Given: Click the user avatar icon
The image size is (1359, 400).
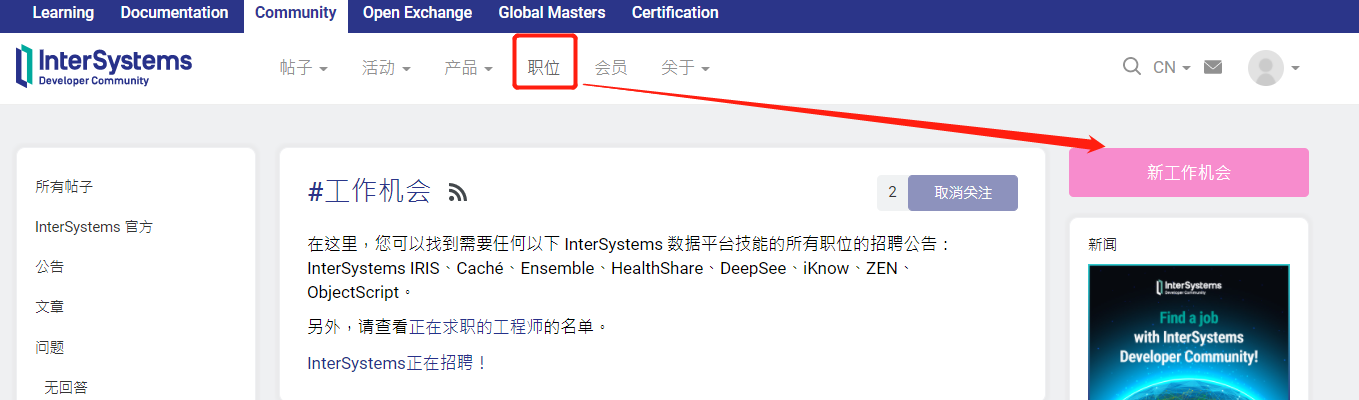Looking at the screenshot, I should [x=1265, y=68].
